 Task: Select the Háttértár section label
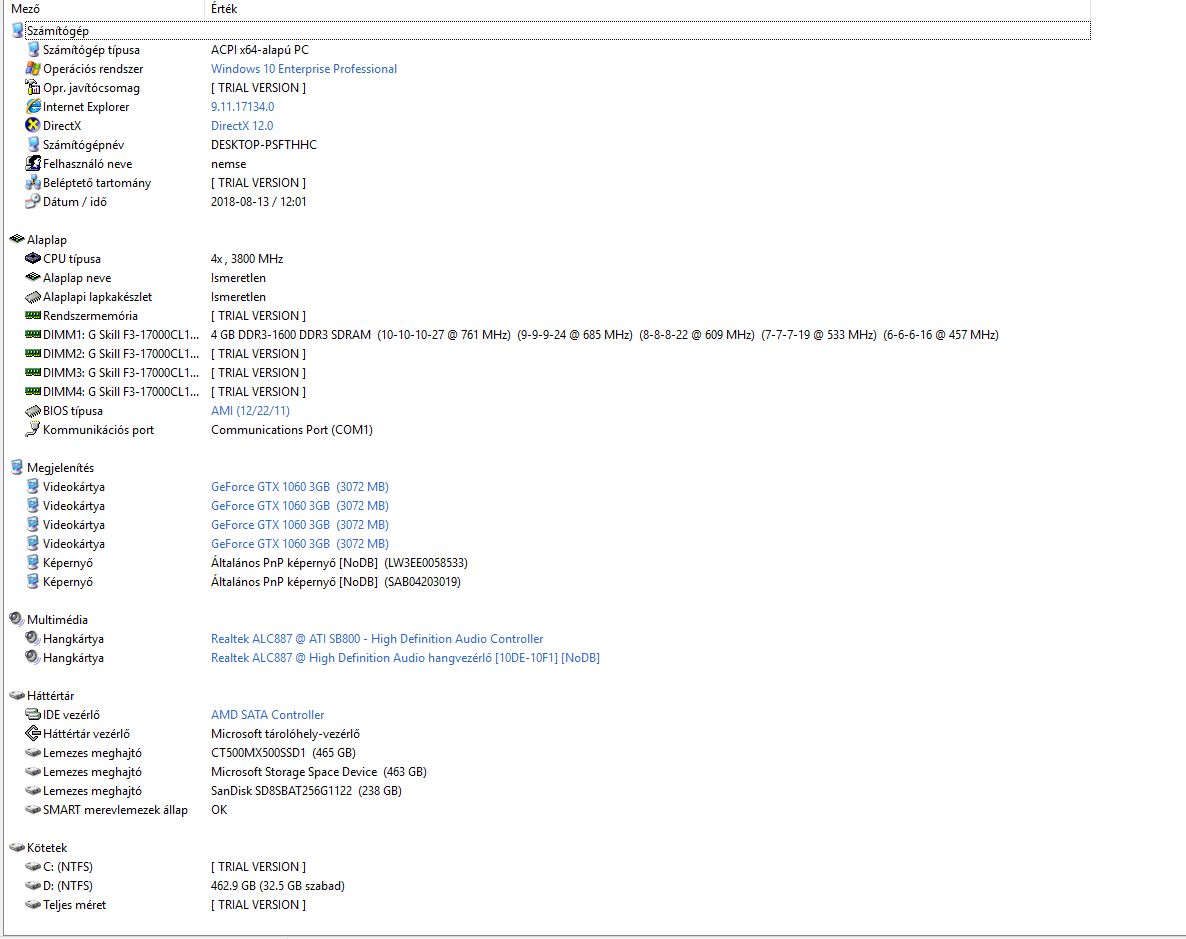pyautogui.click(x=51, y=695)
